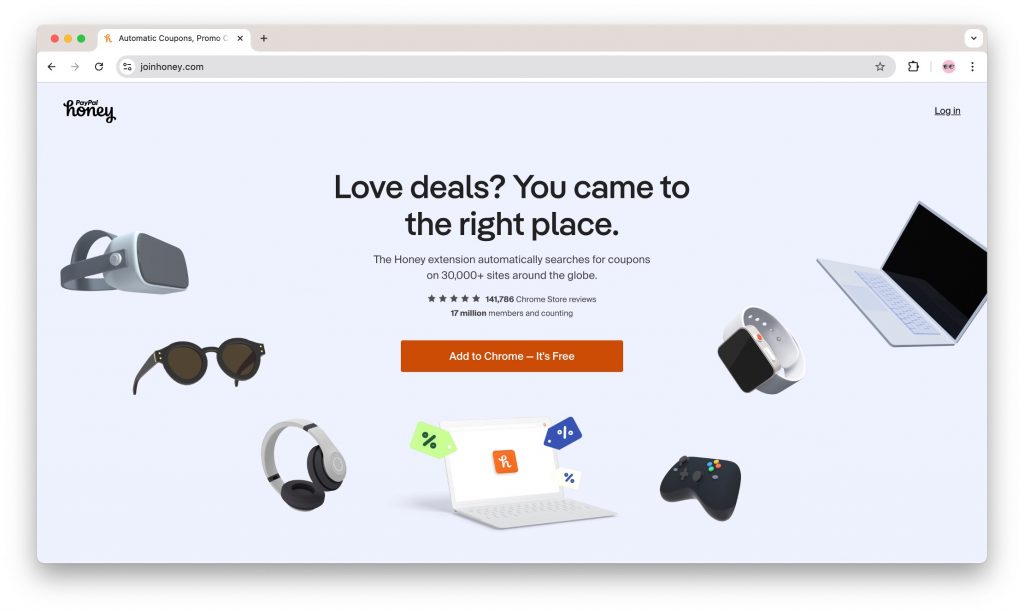Click the browser back arrow

[x=52, y=67]
